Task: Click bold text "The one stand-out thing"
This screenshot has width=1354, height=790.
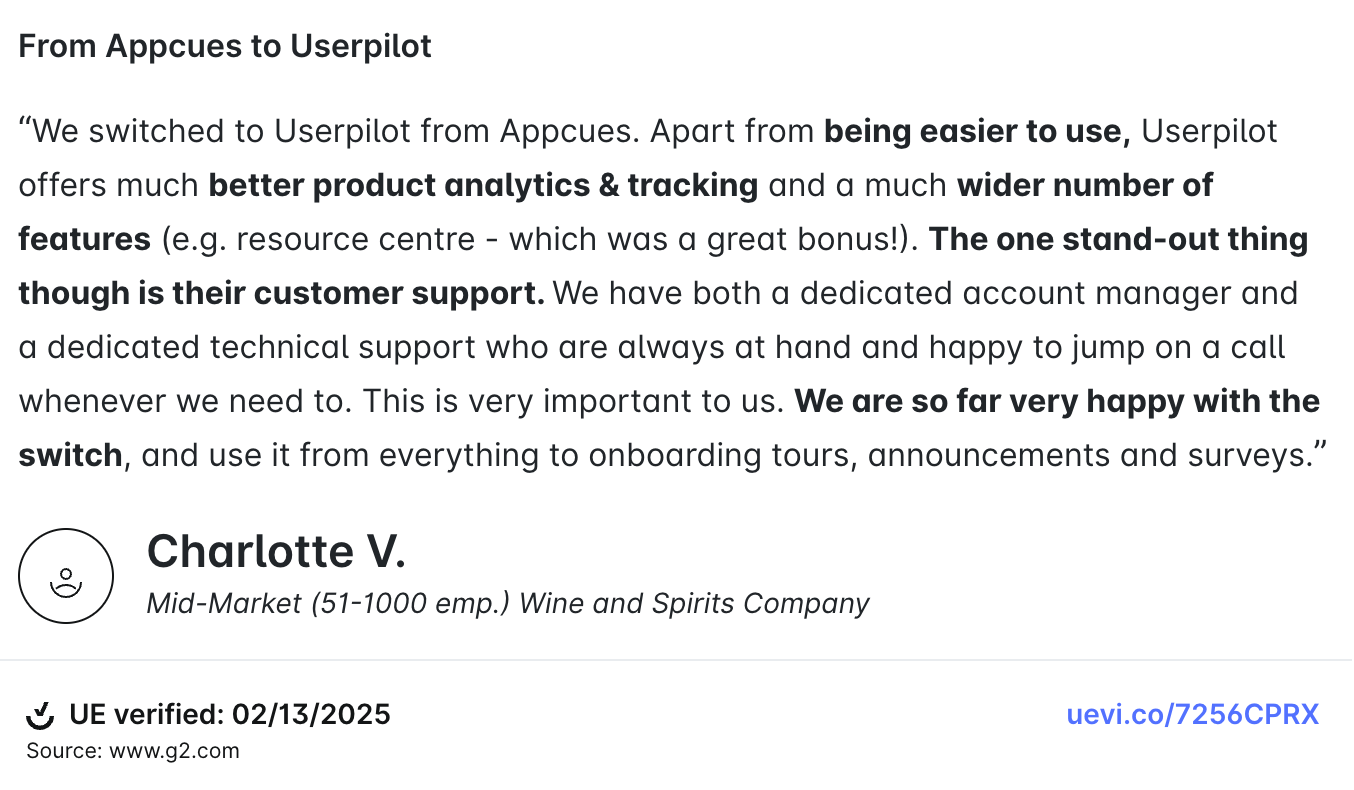Action: coord(1119,240)
